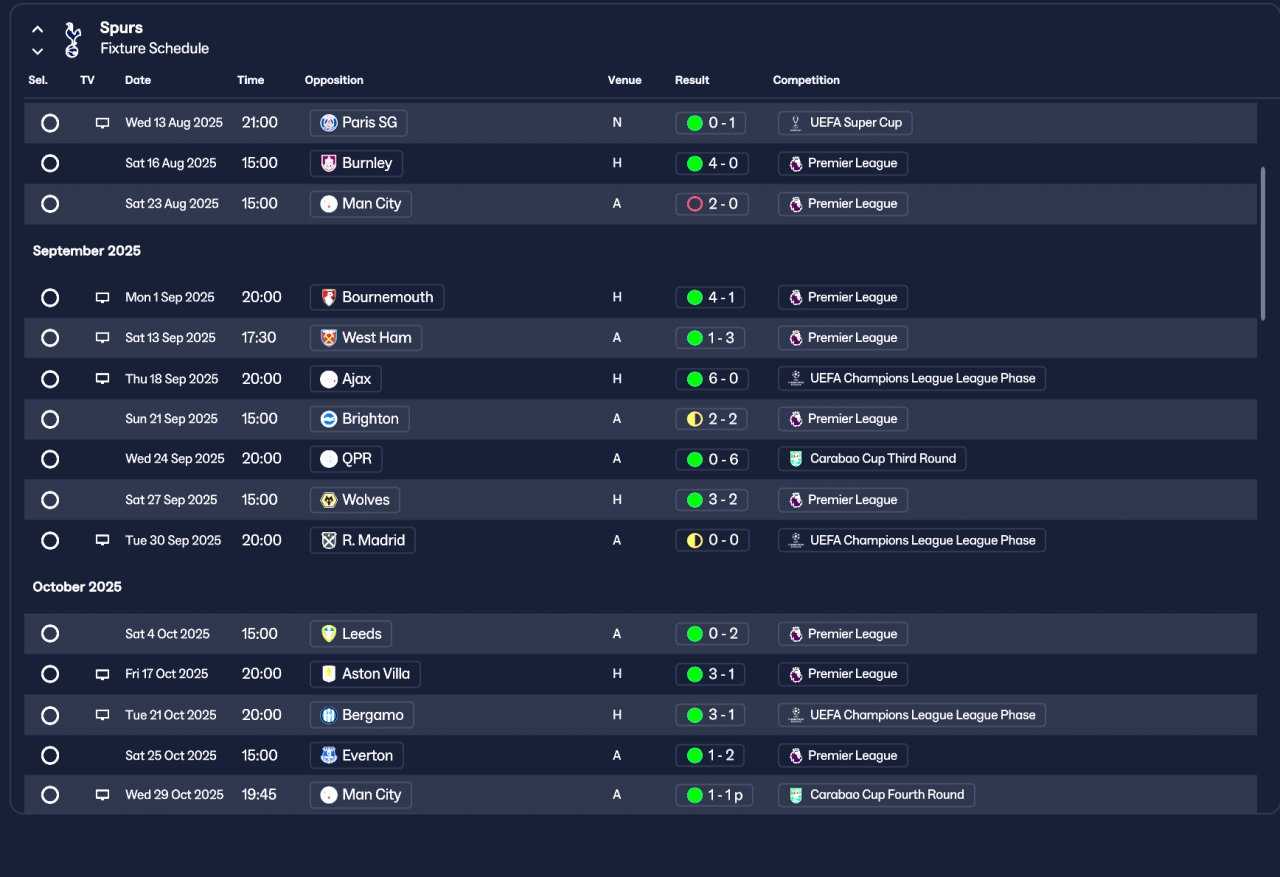Click the TV icon for the West Ham match
The width and height of the screenshot is (1280, 877).
click(x=102, y=338)
